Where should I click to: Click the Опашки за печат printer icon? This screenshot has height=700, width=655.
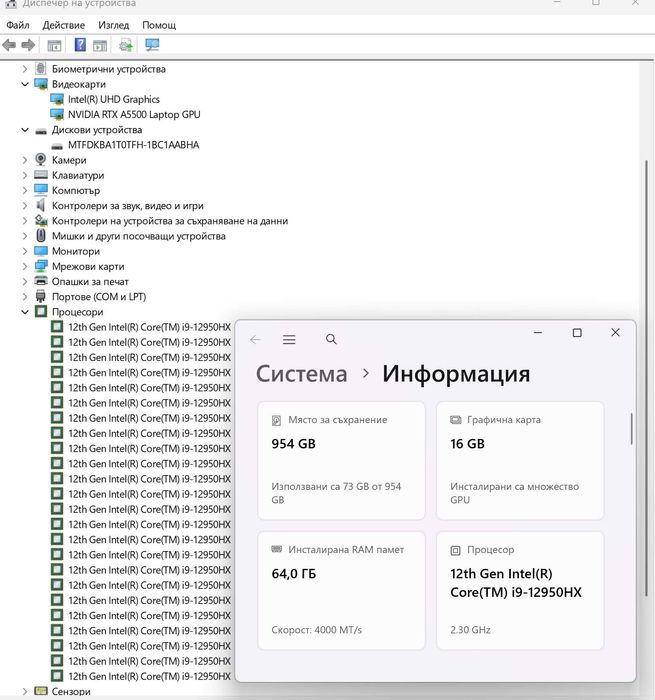pos(41,281)
